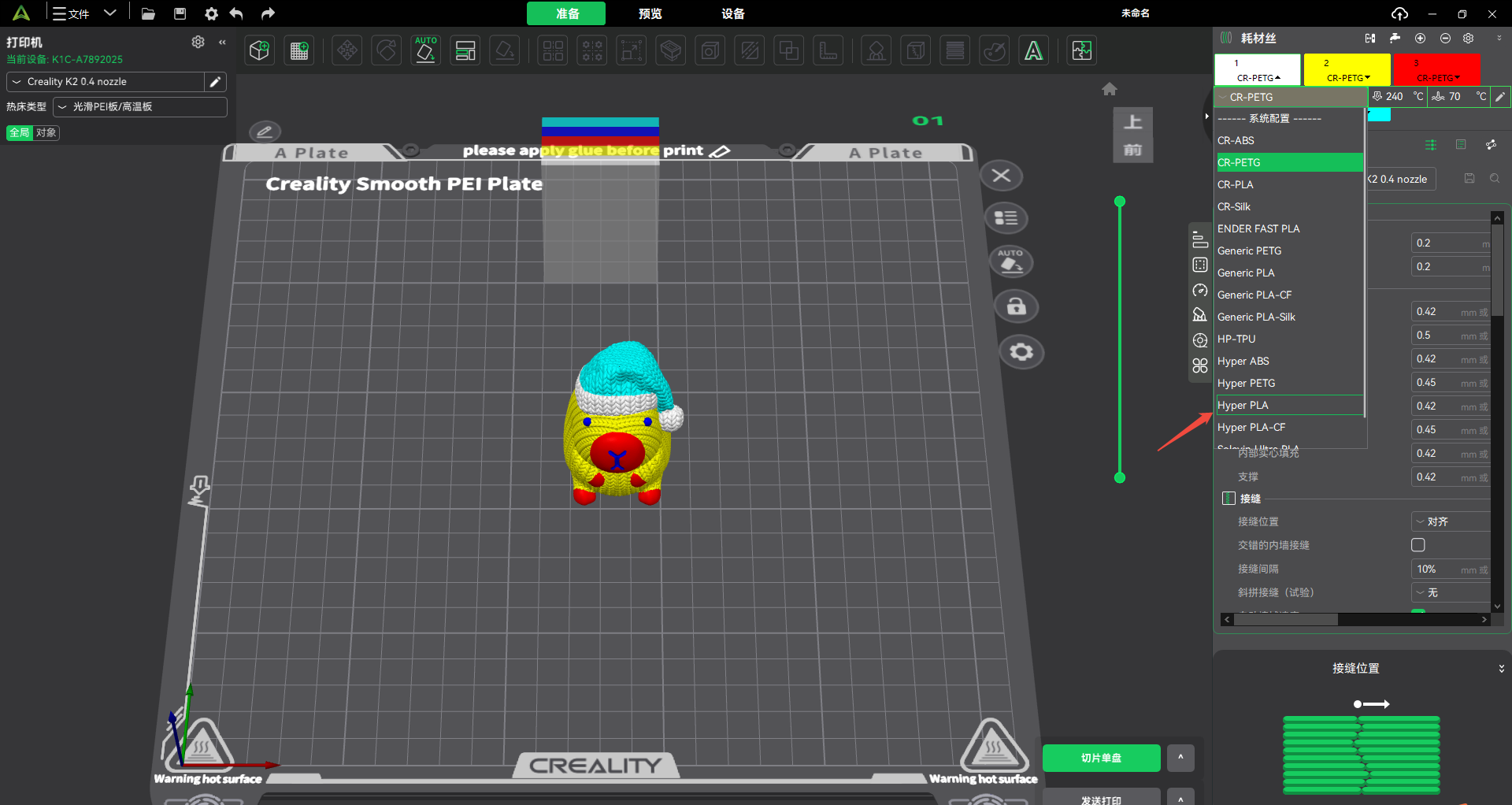Toggle the 接缝 section icon checkbox
The height and width of the screenshot is (805, 1512).
[1228, 499]
